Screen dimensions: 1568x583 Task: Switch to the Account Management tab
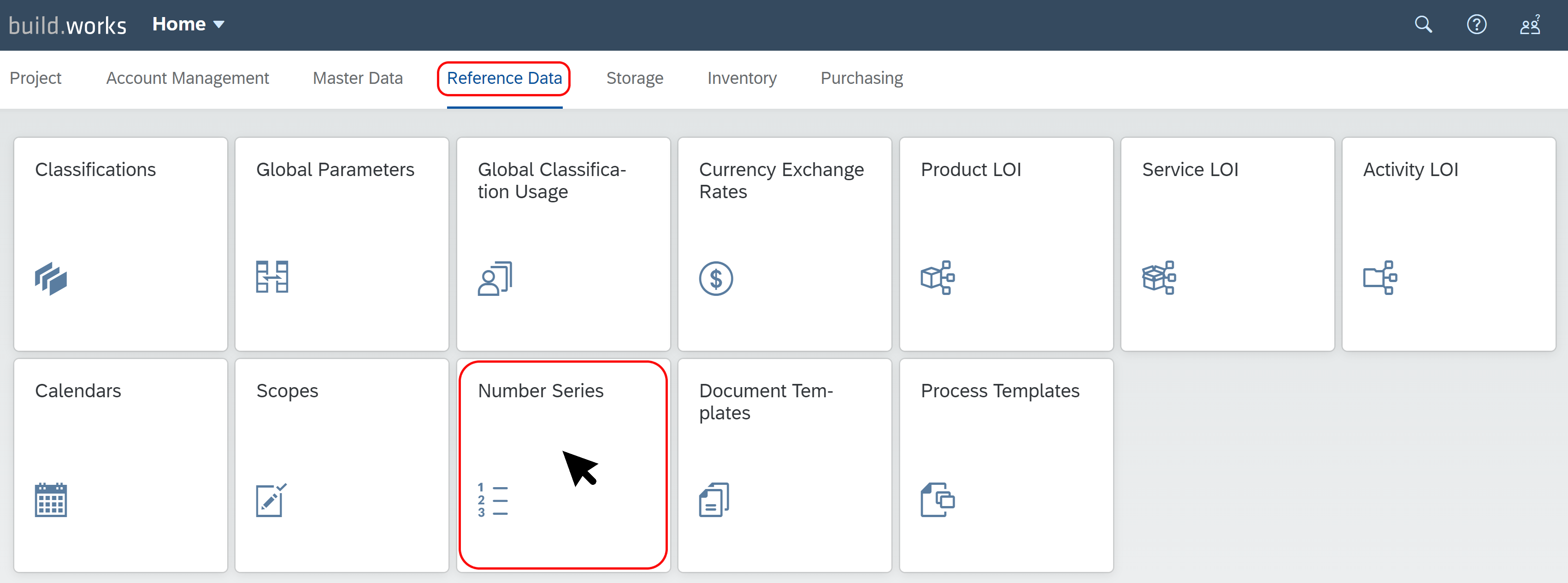(x=188, y=78)
